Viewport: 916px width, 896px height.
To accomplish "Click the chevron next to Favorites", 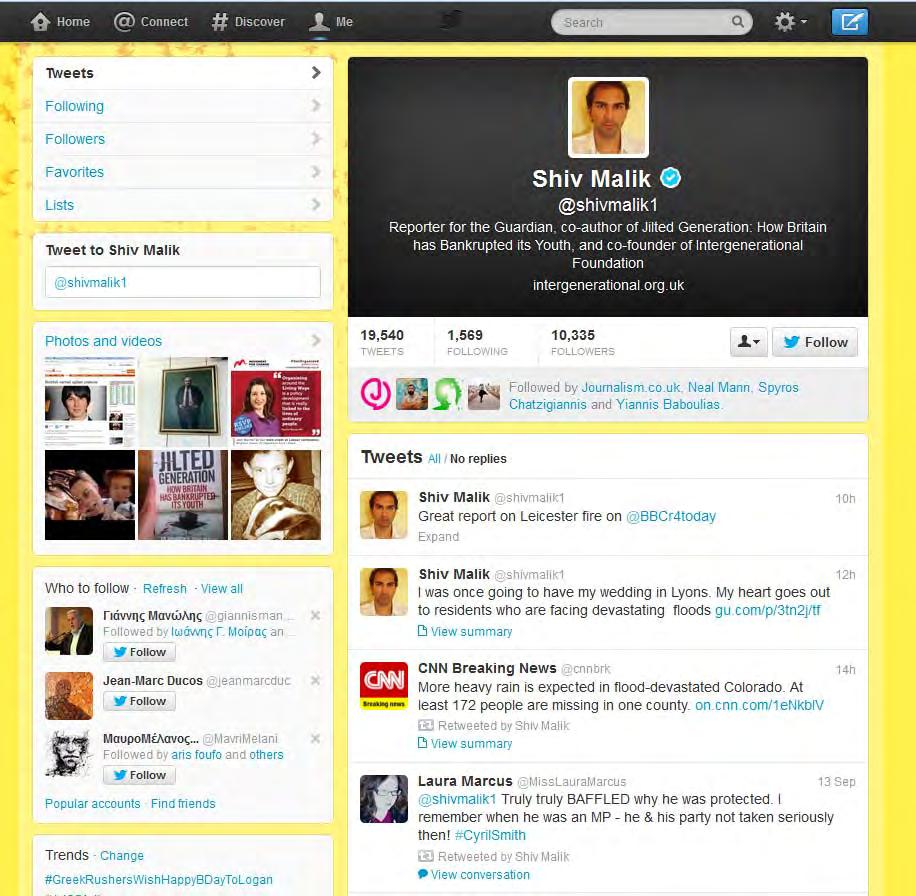I will point(316,172).
